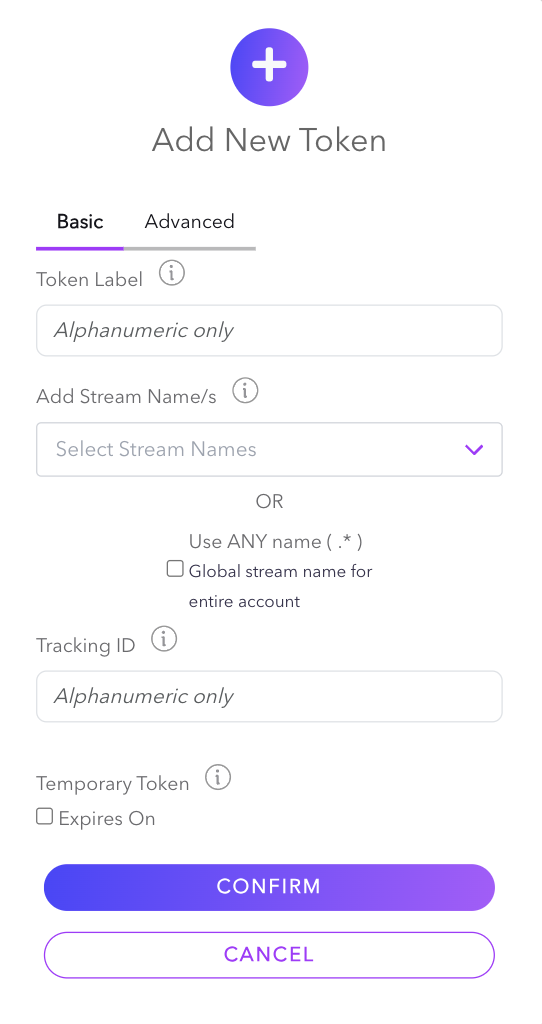Screen dimensions: 542x1024
Task: Click the 'Temporary Token' label text
Action: [x=112, y=783]
